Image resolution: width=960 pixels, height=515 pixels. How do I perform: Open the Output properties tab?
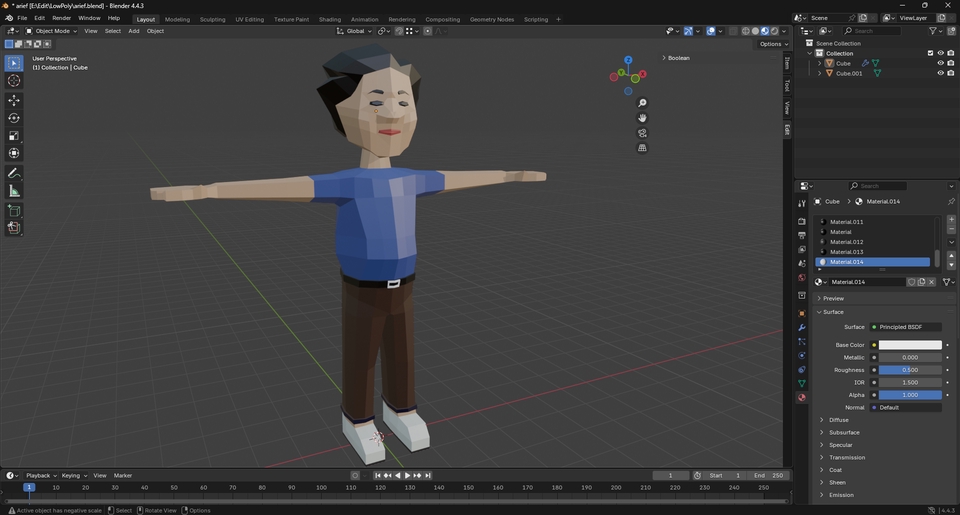801,235
